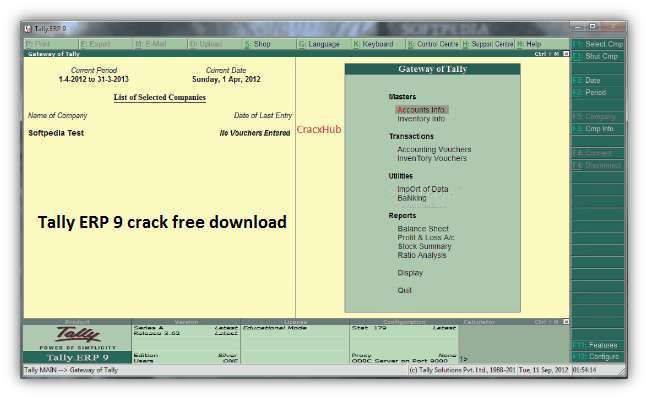Open the Shop toolbar option

tap(269, 44)
